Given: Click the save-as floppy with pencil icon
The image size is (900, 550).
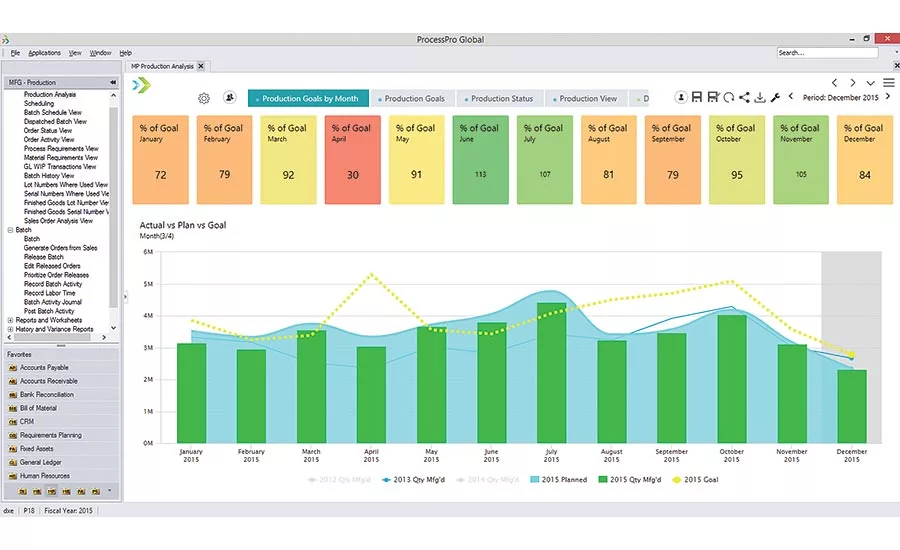Looking at the screenshot, I should tap(713, 98).
